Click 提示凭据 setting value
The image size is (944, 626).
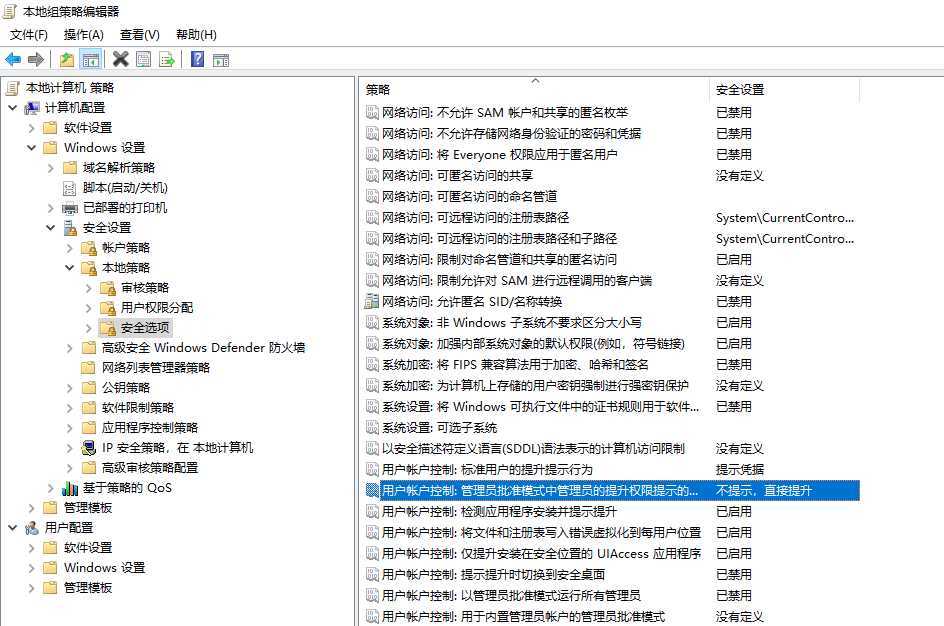[x=740, y=470]
